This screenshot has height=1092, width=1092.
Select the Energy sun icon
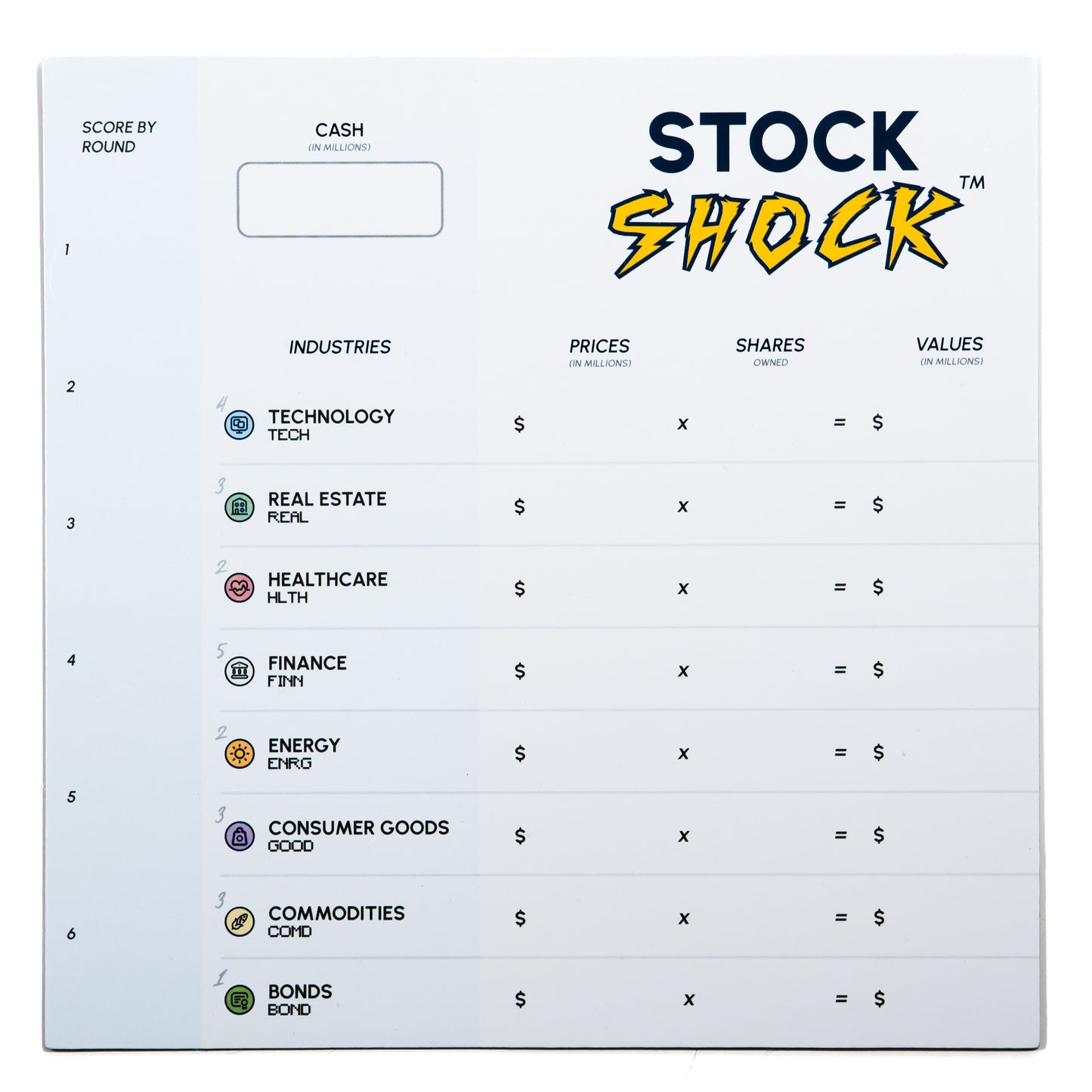click(x=240, y=753)
